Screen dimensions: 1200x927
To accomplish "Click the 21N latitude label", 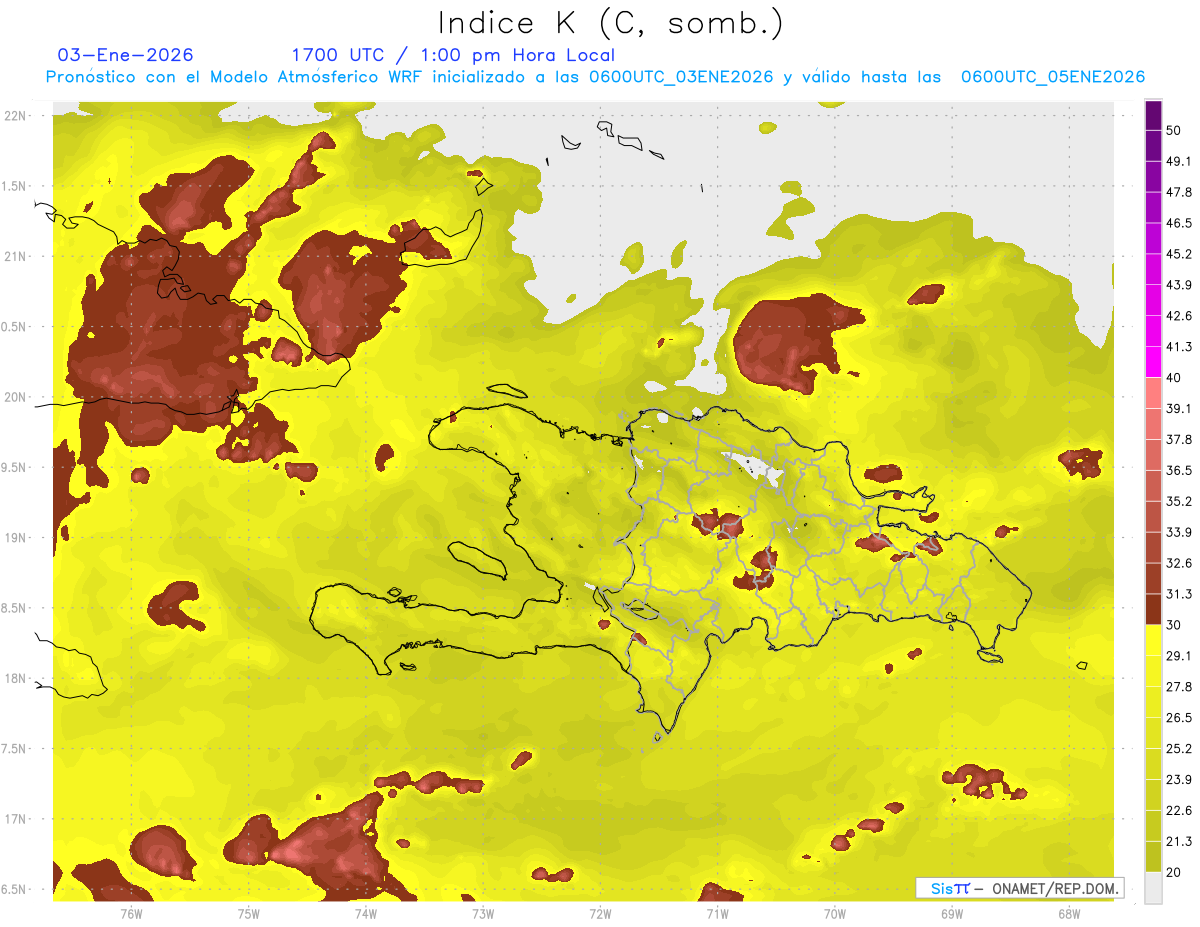I will click(15, 256).
